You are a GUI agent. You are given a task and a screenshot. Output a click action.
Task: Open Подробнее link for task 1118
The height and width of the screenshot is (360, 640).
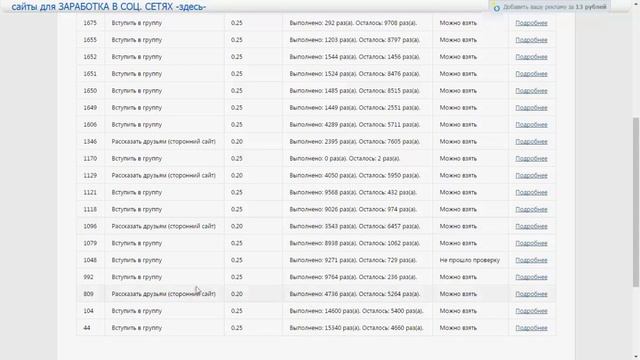point(531,209)
